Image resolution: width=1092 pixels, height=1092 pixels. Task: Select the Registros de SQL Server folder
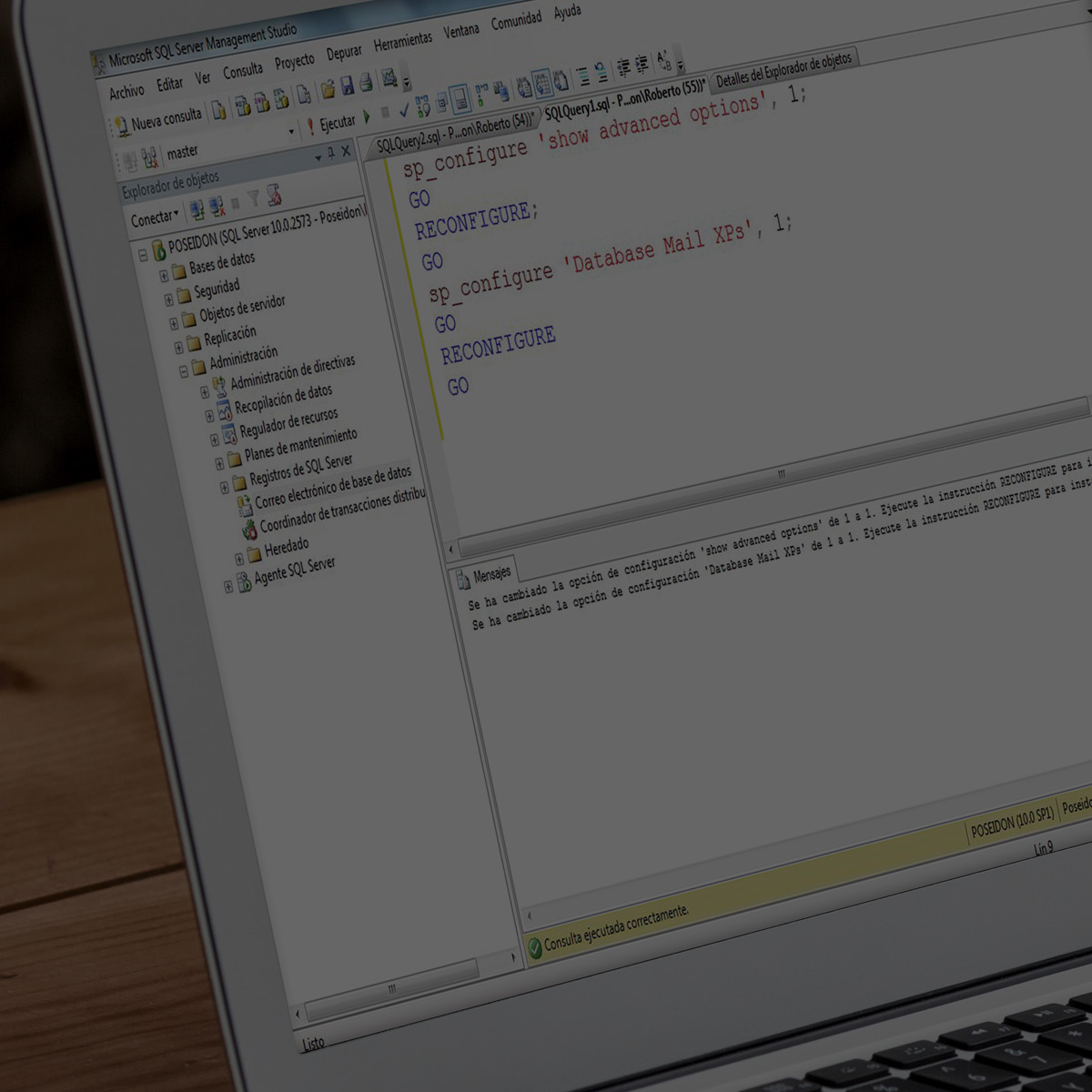300,468
